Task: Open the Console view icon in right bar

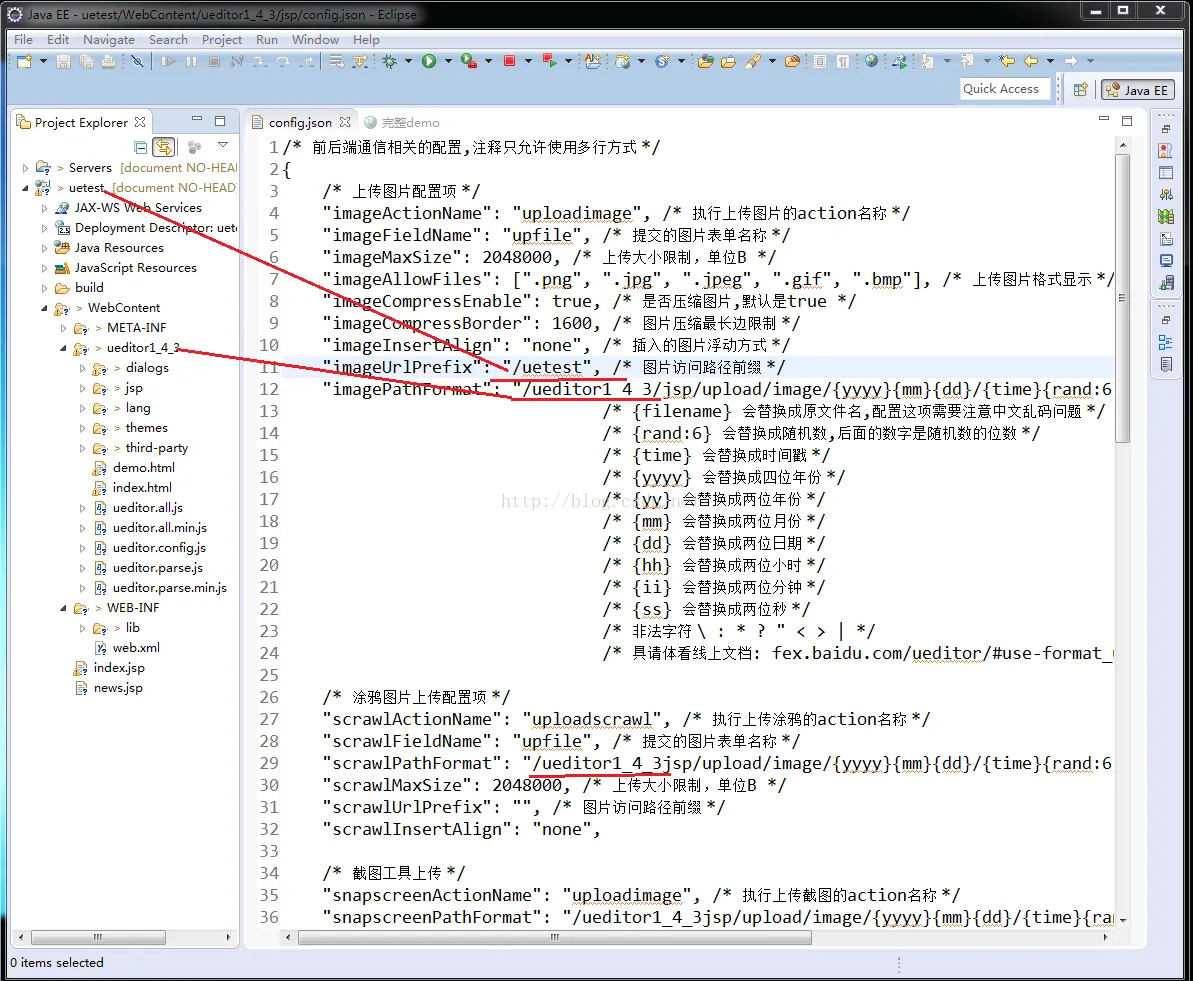Action: (1166, 261)
